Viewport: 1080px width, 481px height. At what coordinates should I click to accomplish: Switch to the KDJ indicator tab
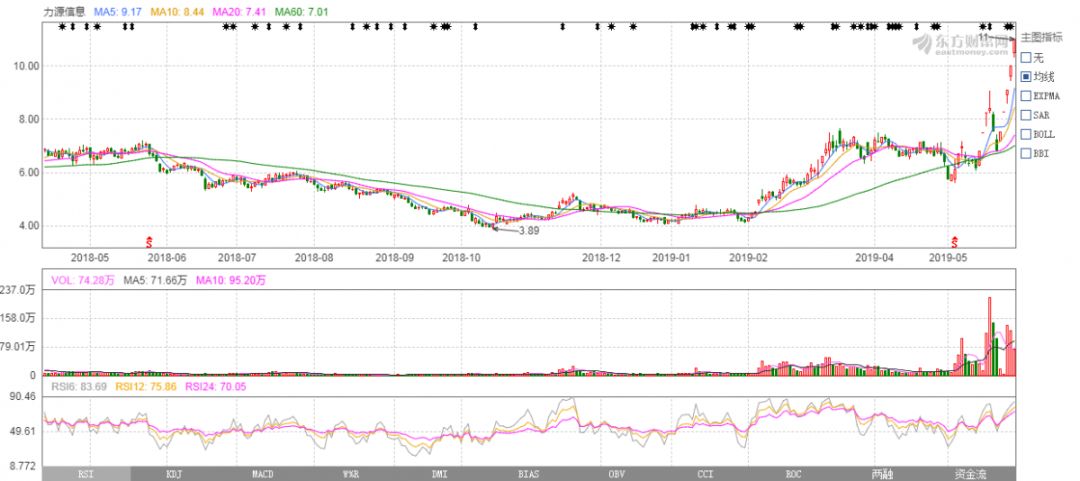[x=174, y=474]
